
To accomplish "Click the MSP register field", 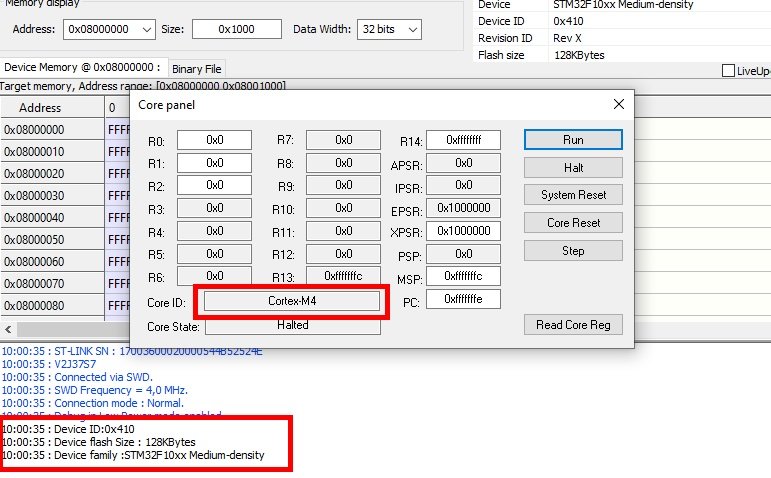I will pos(463,276).
